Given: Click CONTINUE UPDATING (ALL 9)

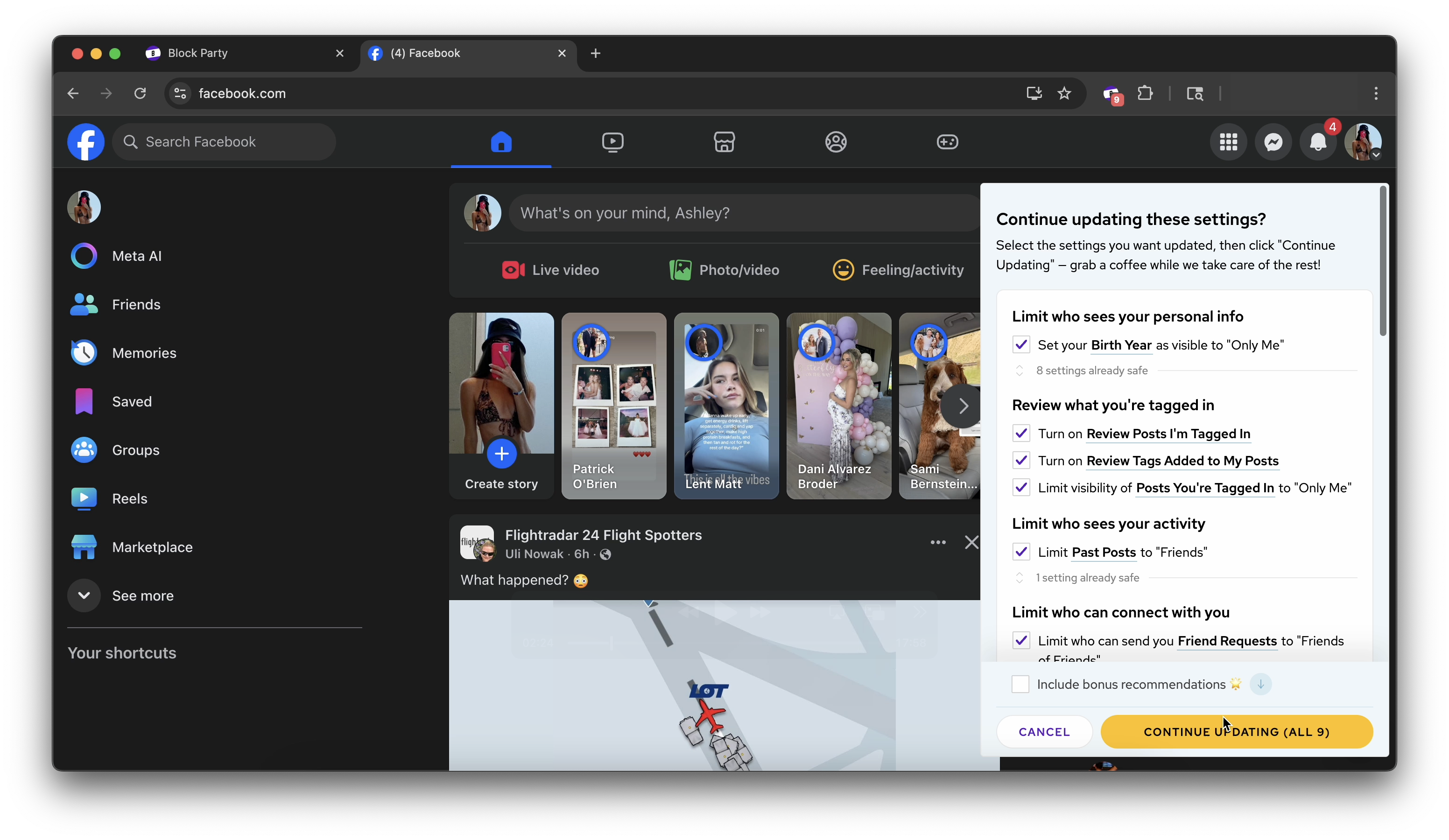Looking at the screenshot, I should (x=1236, y=731).
